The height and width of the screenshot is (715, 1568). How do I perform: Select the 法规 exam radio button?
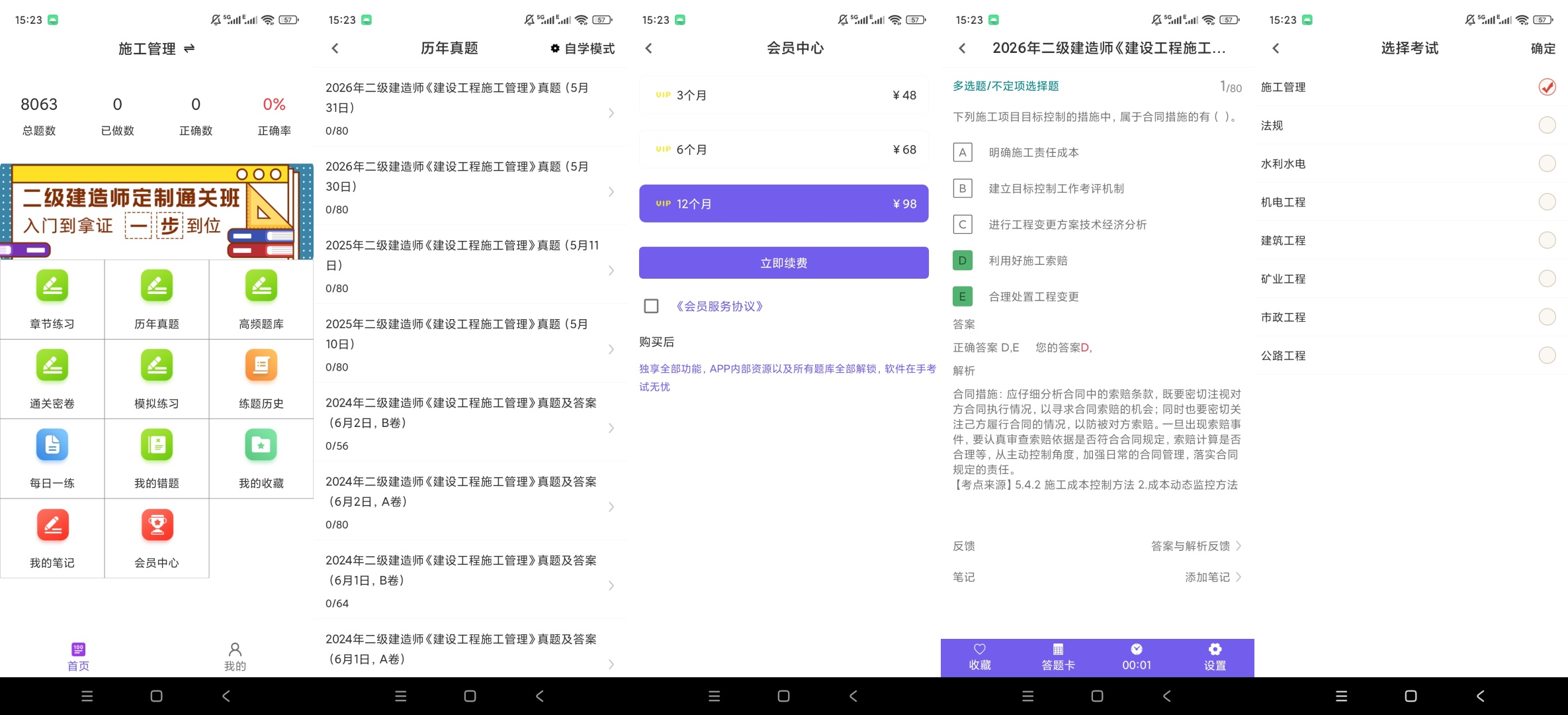[1547, 125]
